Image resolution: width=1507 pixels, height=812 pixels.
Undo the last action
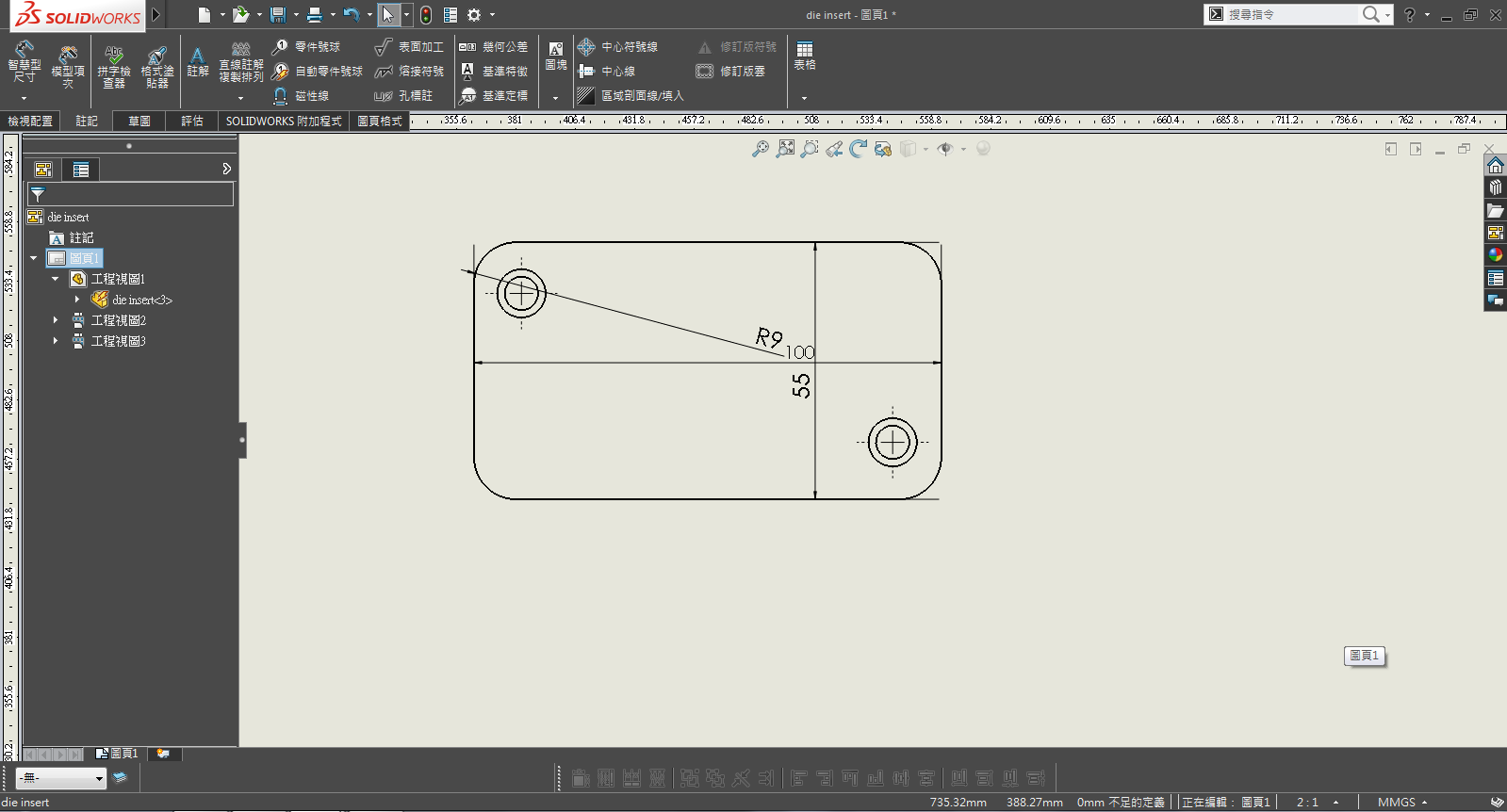pyautogui.click(x=352, y=15)
